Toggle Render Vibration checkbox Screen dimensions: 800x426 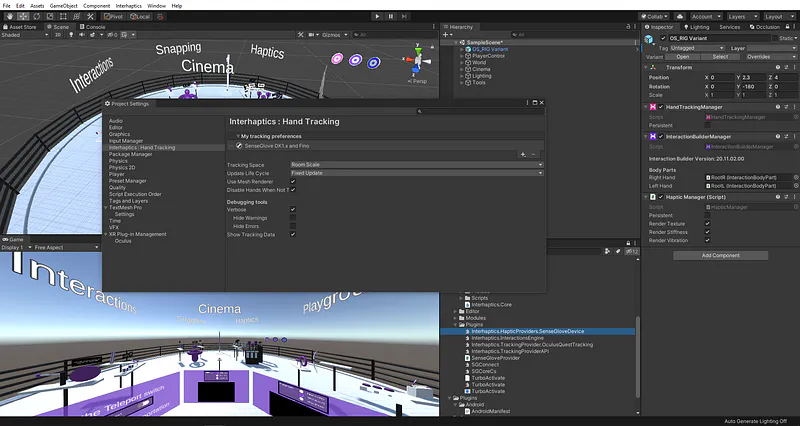click(708, 240)
